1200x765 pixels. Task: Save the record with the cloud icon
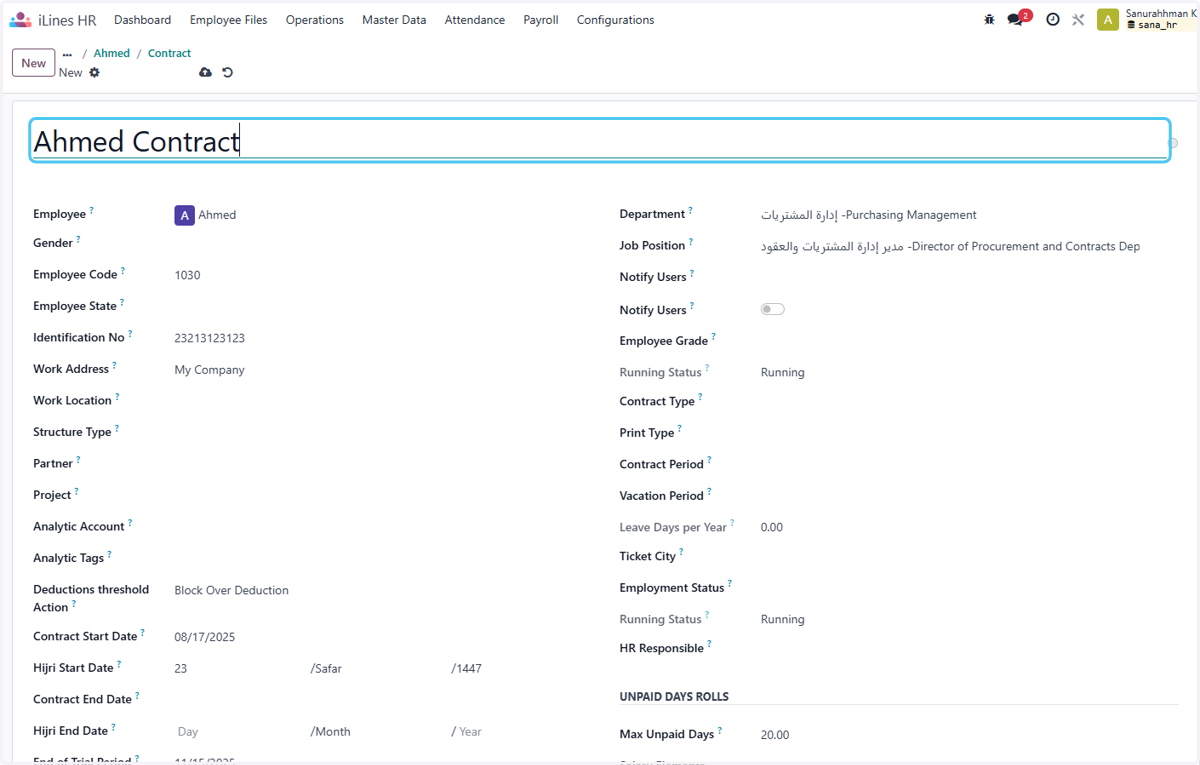point(205,73)
